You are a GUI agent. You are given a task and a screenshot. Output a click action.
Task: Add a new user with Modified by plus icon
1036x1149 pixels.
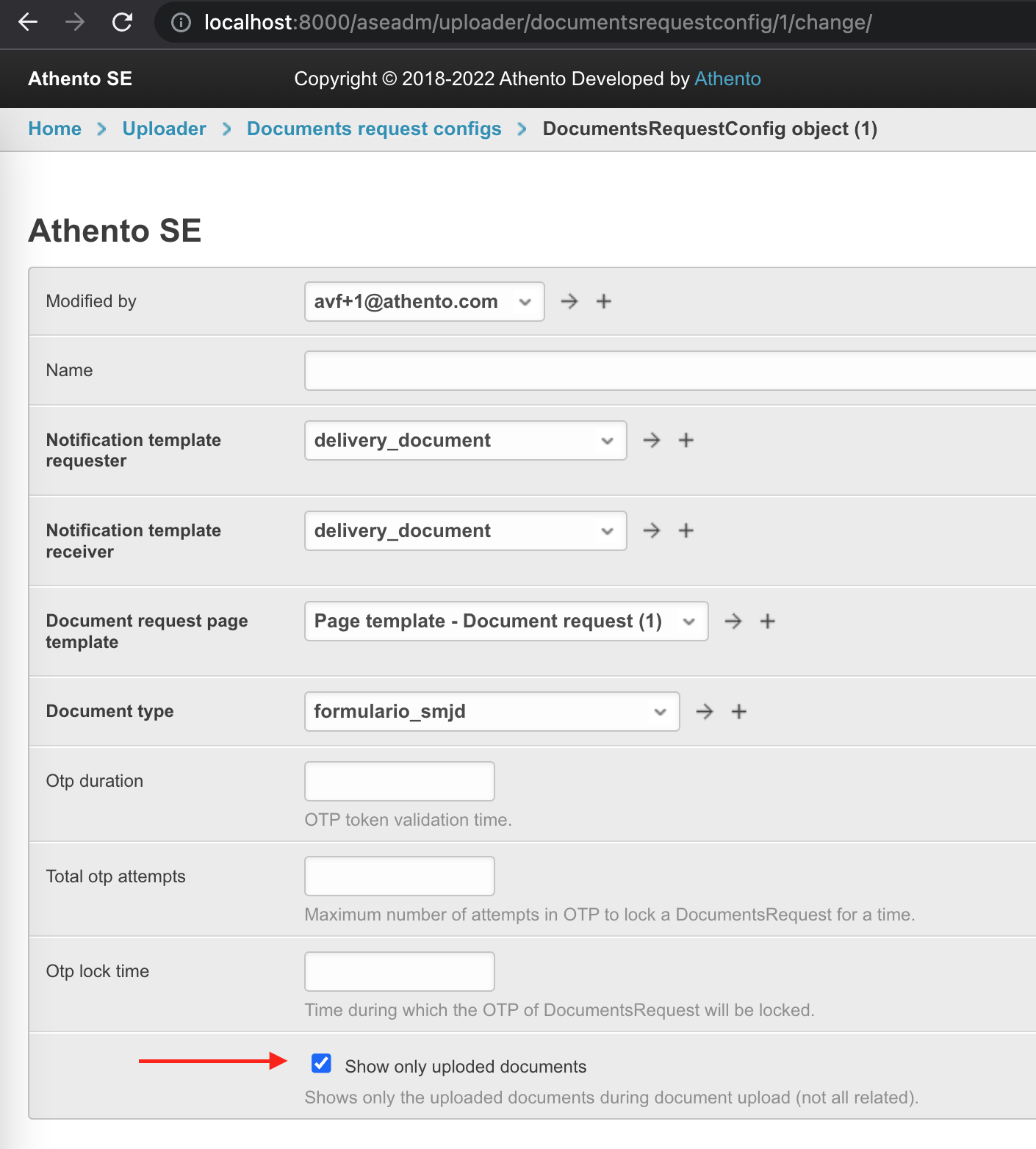[604, 301]
